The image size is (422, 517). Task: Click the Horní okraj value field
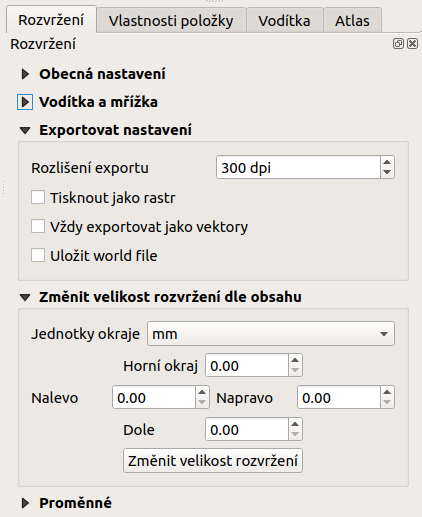point(247,365)
